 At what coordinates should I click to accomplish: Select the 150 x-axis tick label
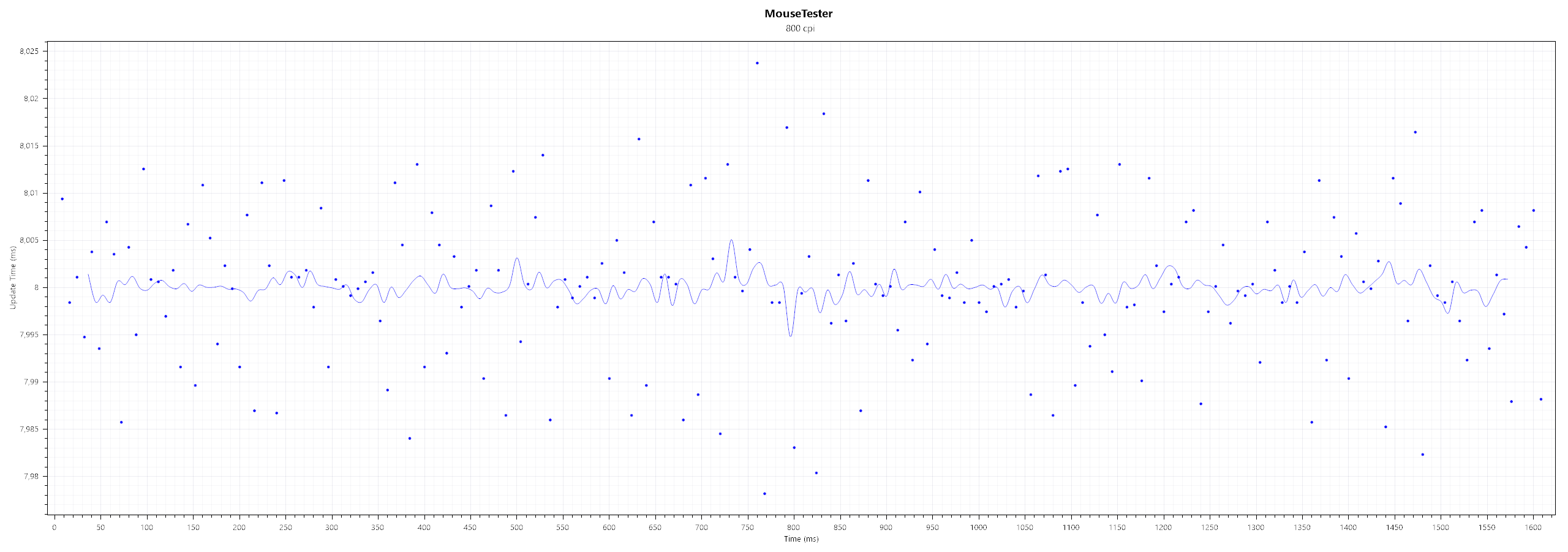pyautogui.click(x=193, y=527)
